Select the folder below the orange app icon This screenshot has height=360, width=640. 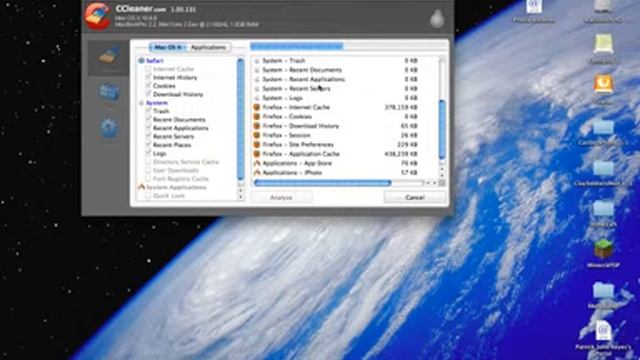click(x=603, y=127)
